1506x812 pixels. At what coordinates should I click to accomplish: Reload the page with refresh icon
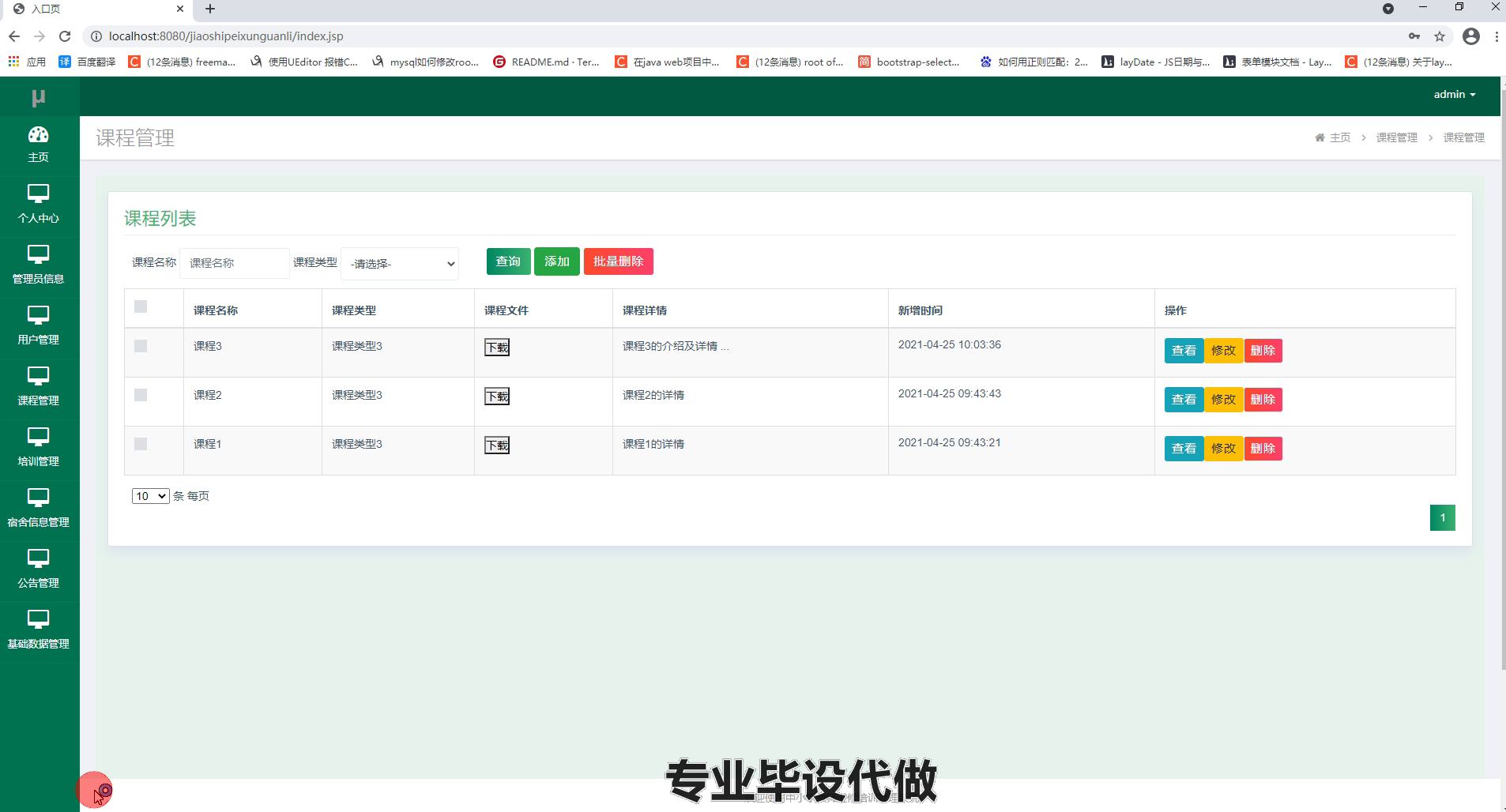[65, 36]
